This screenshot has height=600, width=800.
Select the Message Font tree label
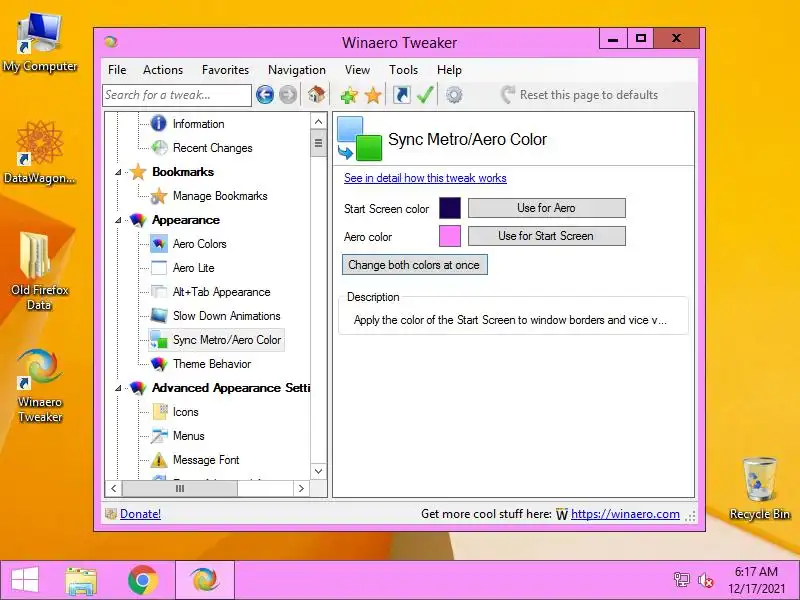[206, 460]
